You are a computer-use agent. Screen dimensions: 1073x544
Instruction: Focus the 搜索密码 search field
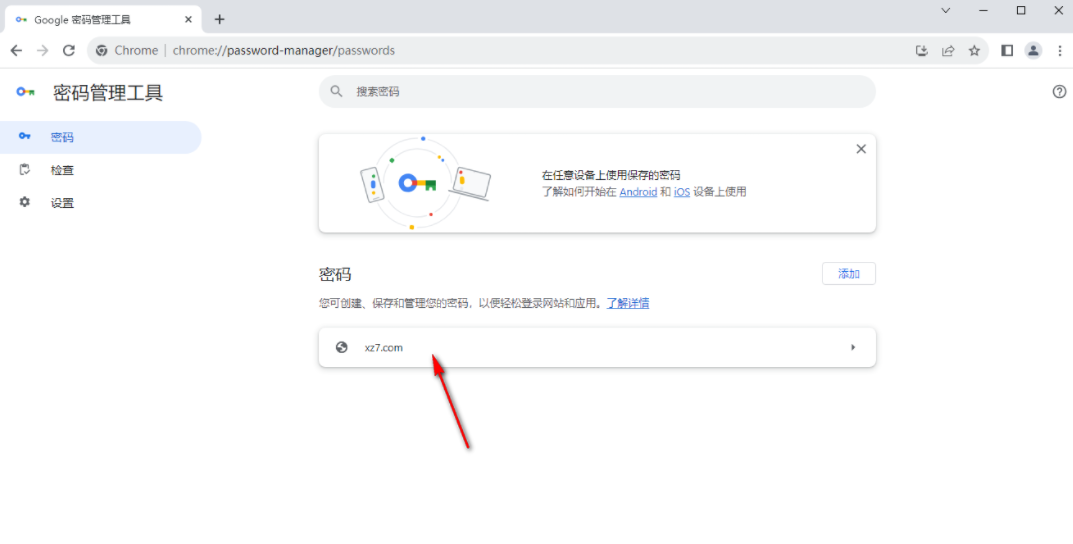click(x=597, y=92)
